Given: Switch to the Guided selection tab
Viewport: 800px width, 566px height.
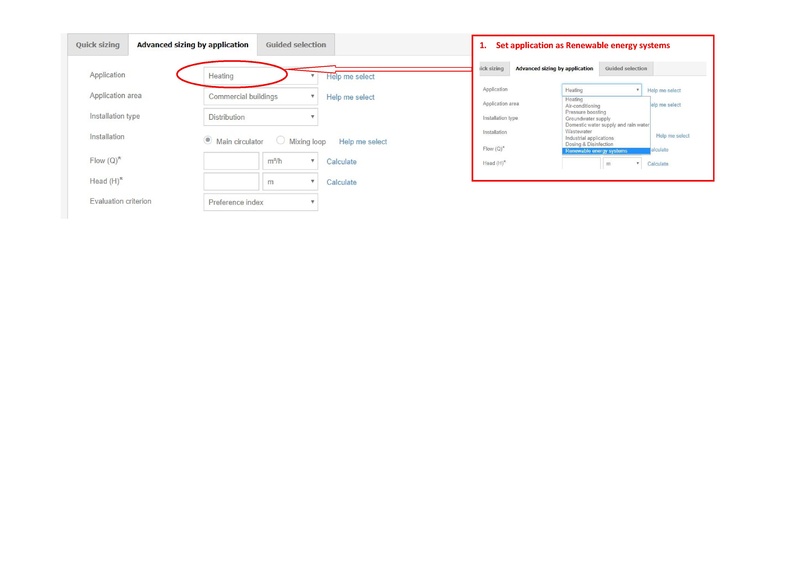Looking at the screenshot, I should [295, 45].
